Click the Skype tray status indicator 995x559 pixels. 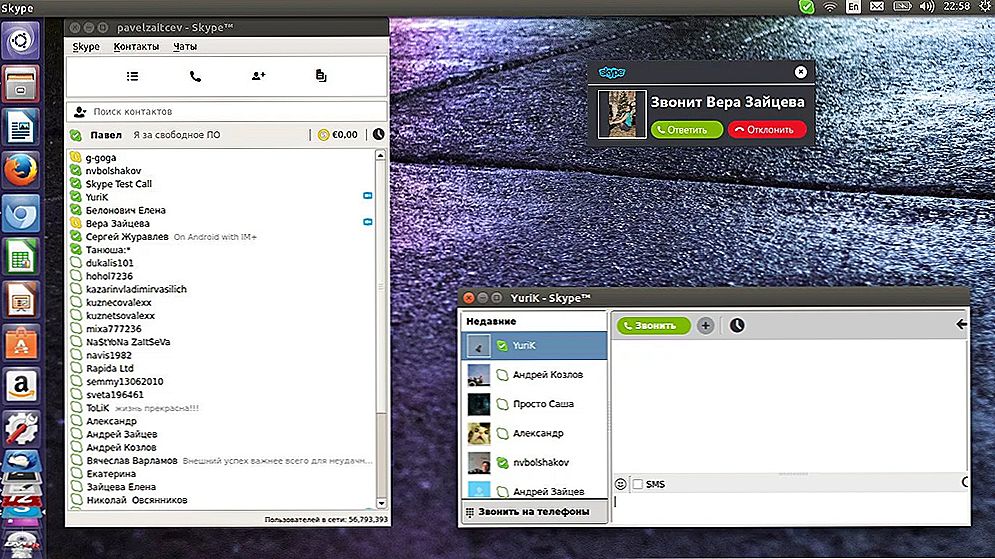[807, 7]
